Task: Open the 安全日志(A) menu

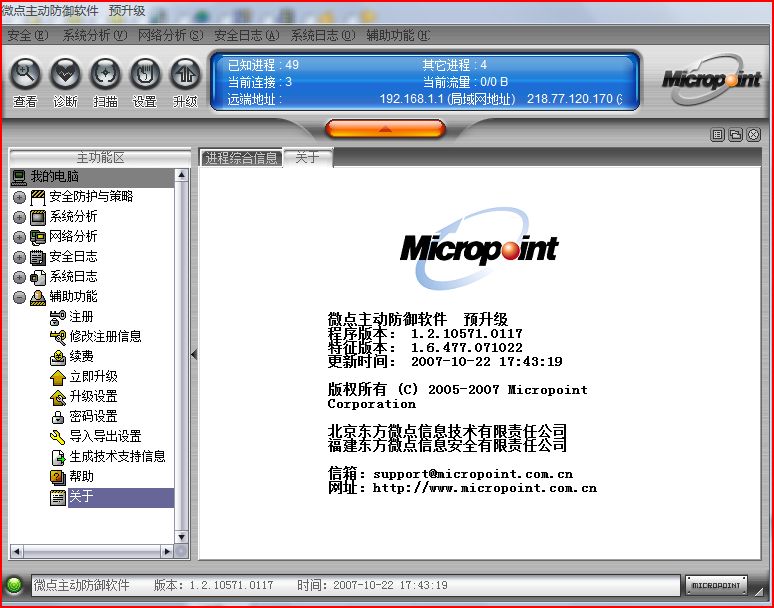Action: [x=246, y=35]
